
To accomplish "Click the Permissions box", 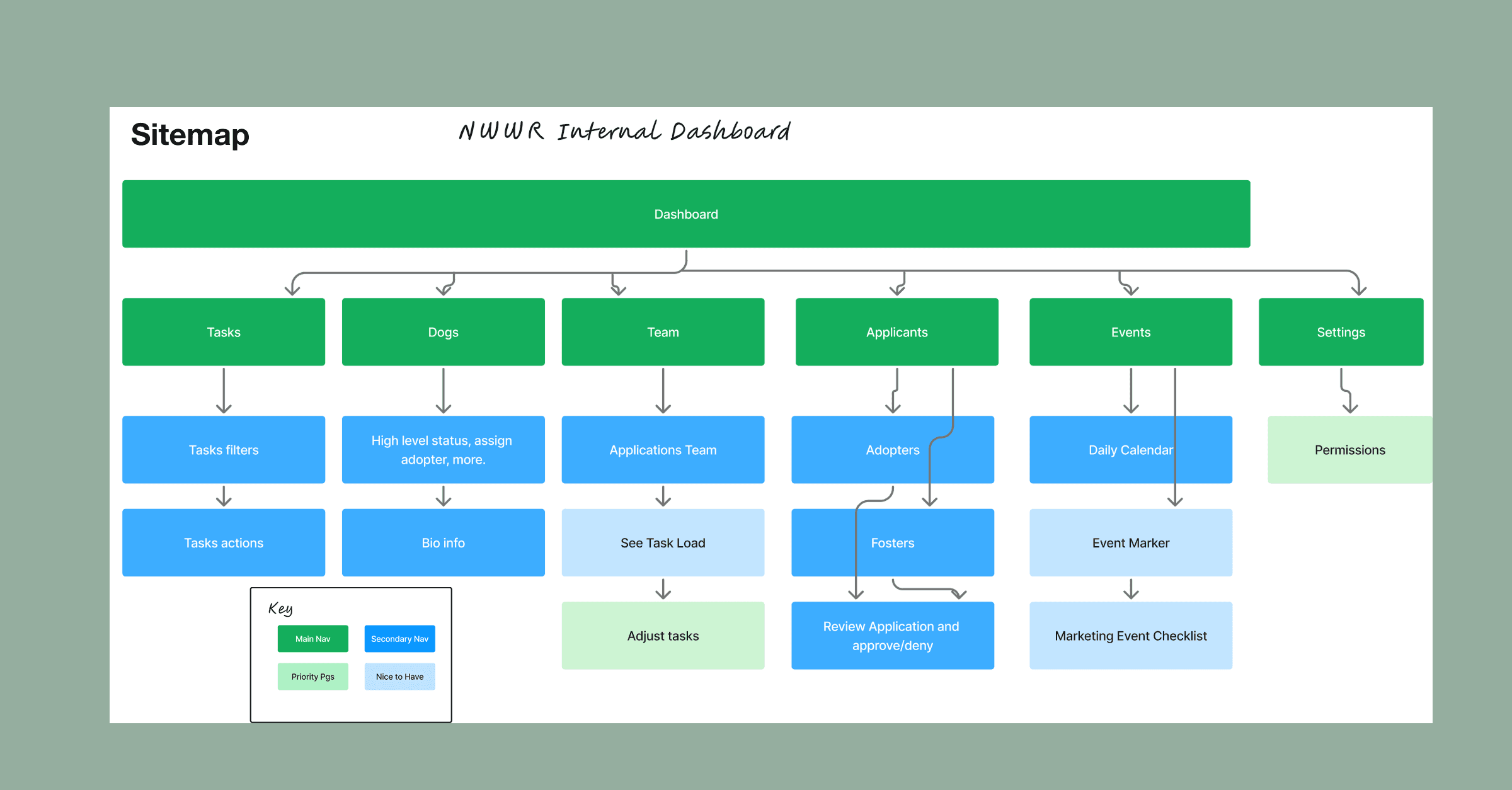I will point(1350,450).
